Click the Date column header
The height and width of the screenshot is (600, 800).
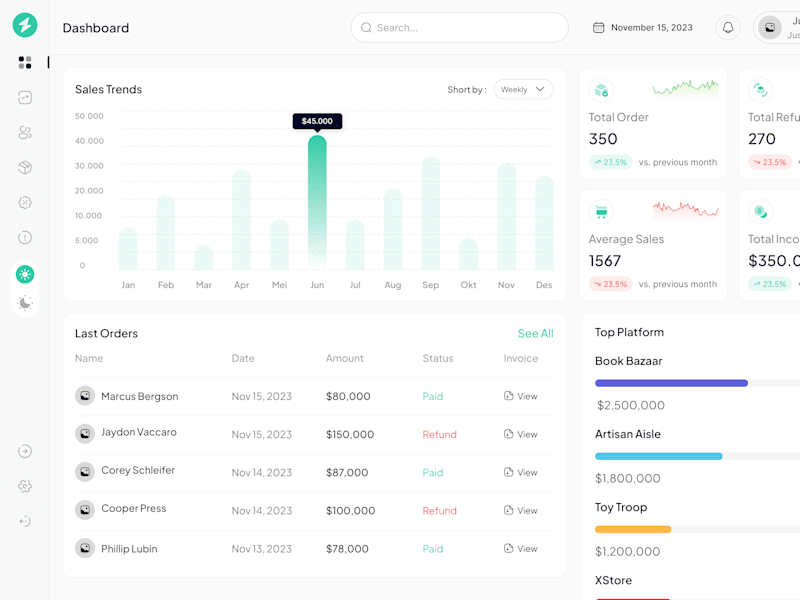coord(243,358)
